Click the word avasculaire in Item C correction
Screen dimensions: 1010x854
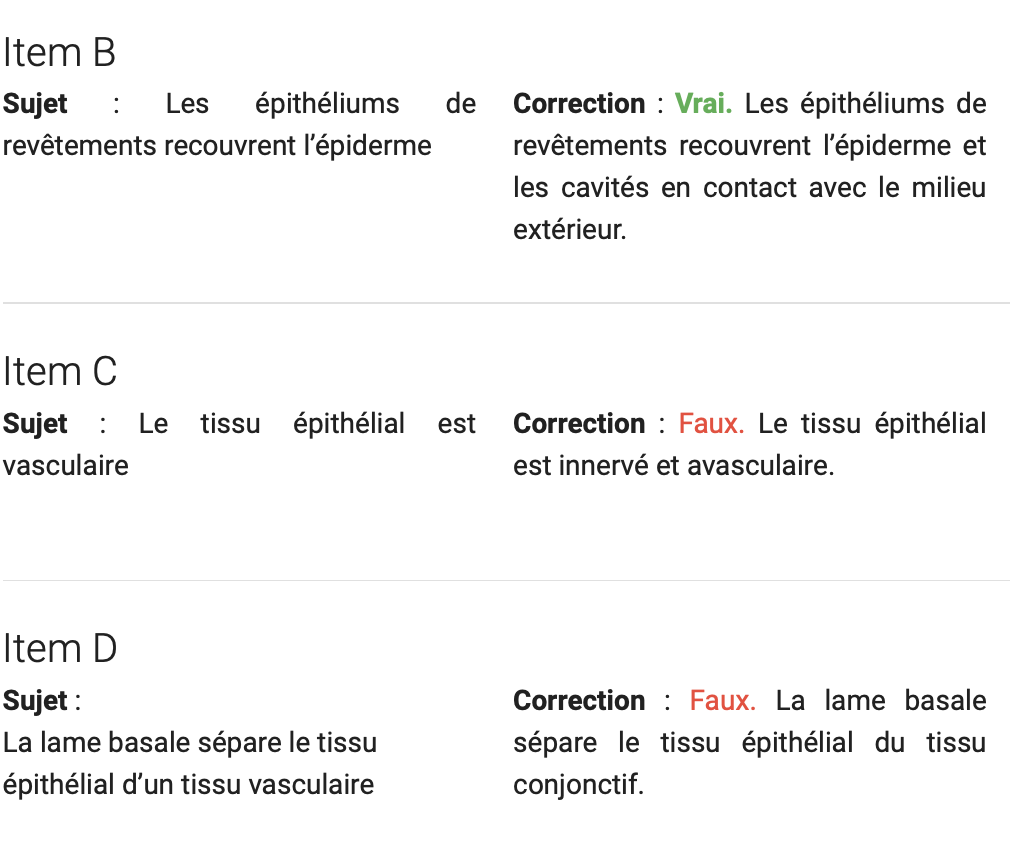click(761, 466)
